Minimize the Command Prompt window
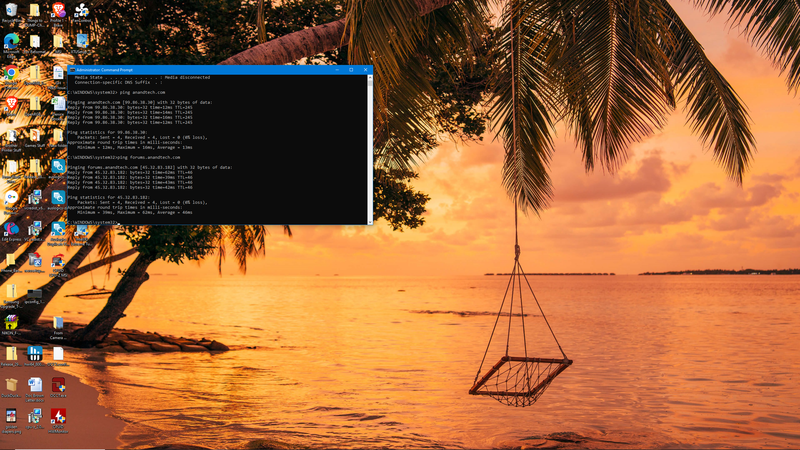800x450 pixels. click(x=337, y=70)
